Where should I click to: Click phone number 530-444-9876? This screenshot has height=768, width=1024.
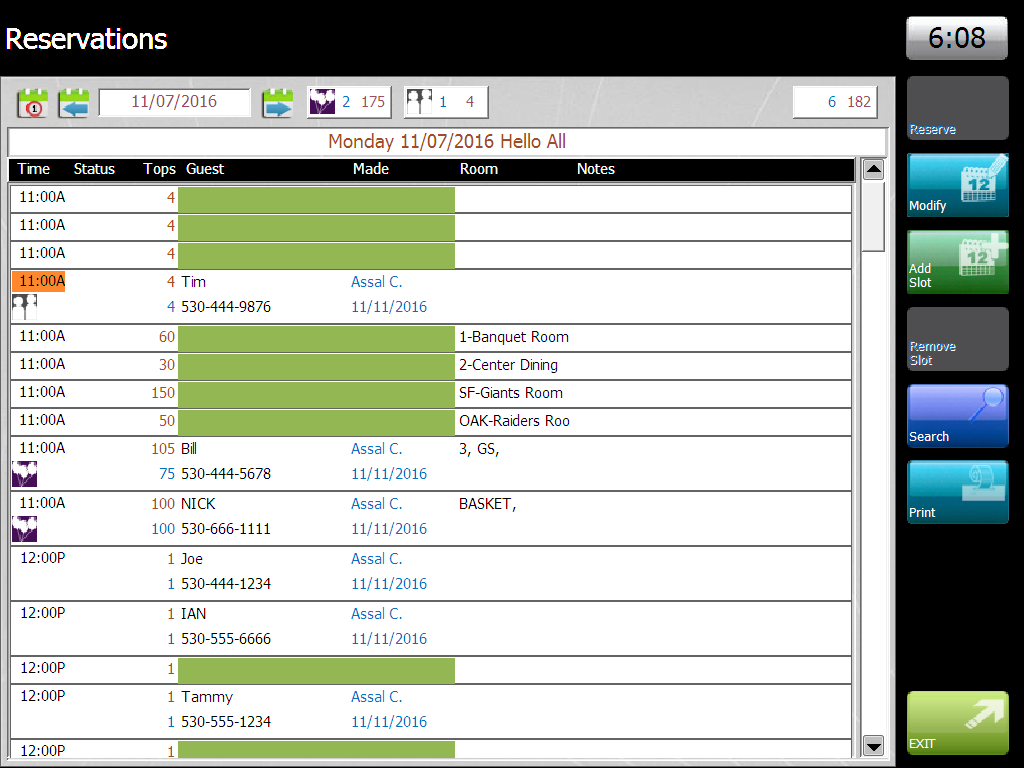(226, 307)
